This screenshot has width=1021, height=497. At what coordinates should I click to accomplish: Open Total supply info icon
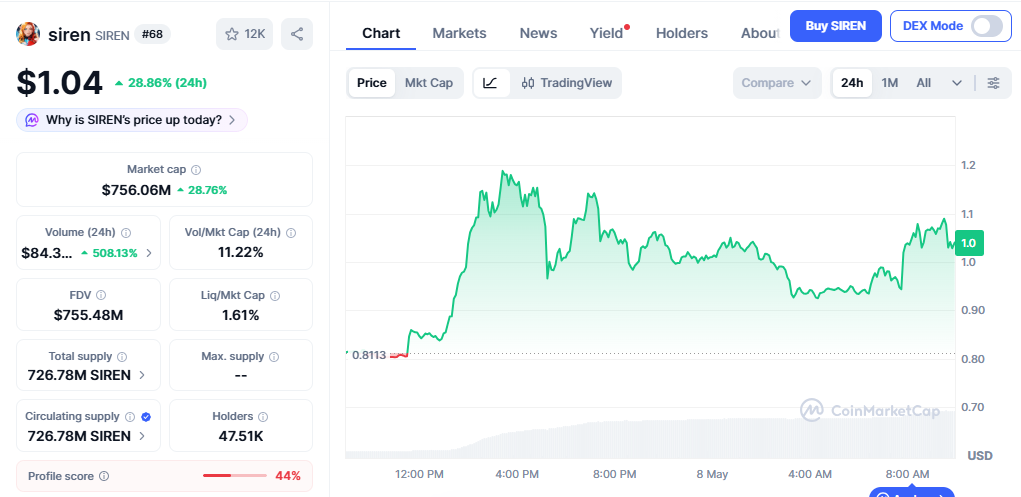tap(122, 357)
